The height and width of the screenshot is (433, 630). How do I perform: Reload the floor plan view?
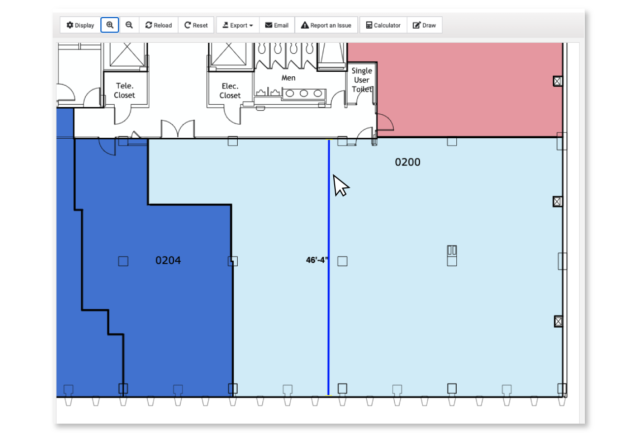(x=159, y=25)
